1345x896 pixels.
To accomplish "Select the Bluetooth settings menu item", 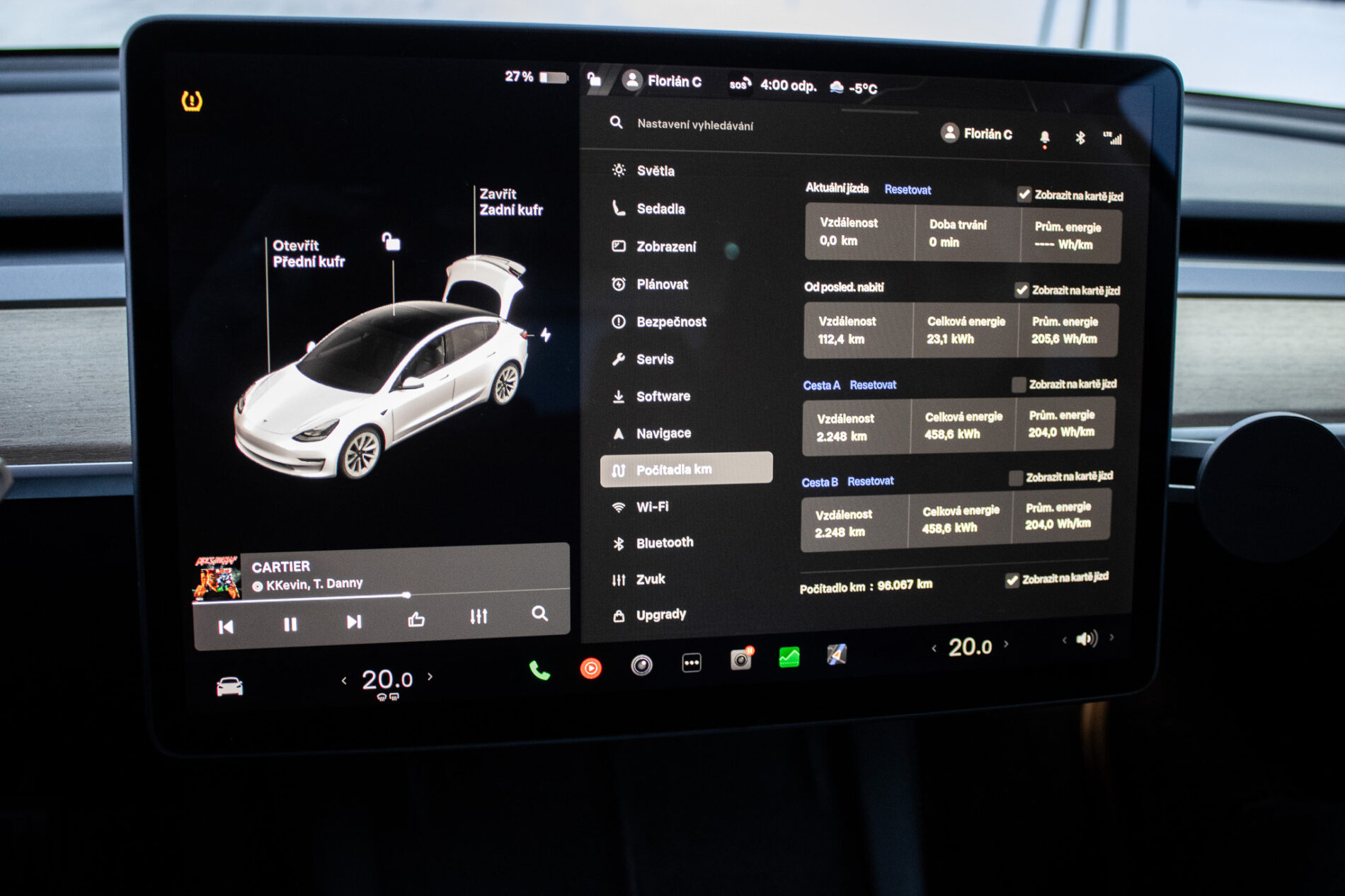I will pos(664,543).
